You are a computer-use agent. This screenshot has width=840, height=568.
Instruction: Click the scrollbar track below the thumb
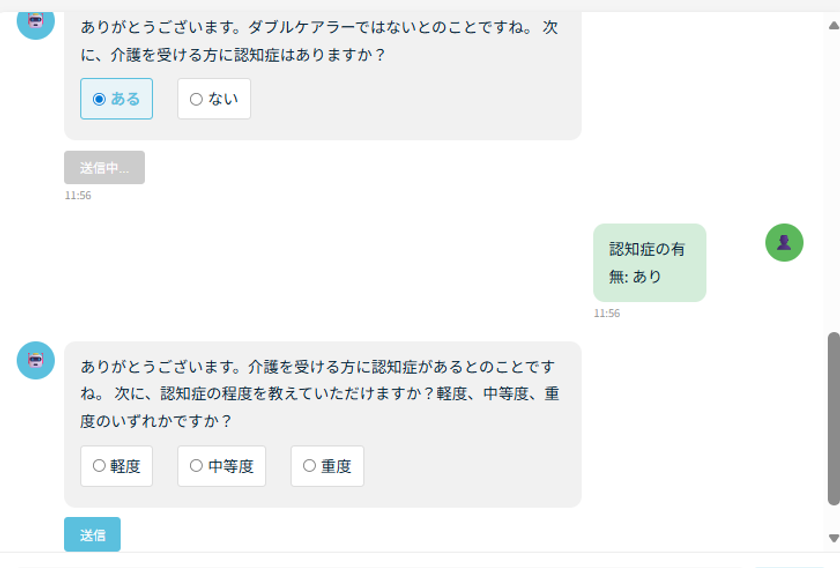tap(833, 518)
